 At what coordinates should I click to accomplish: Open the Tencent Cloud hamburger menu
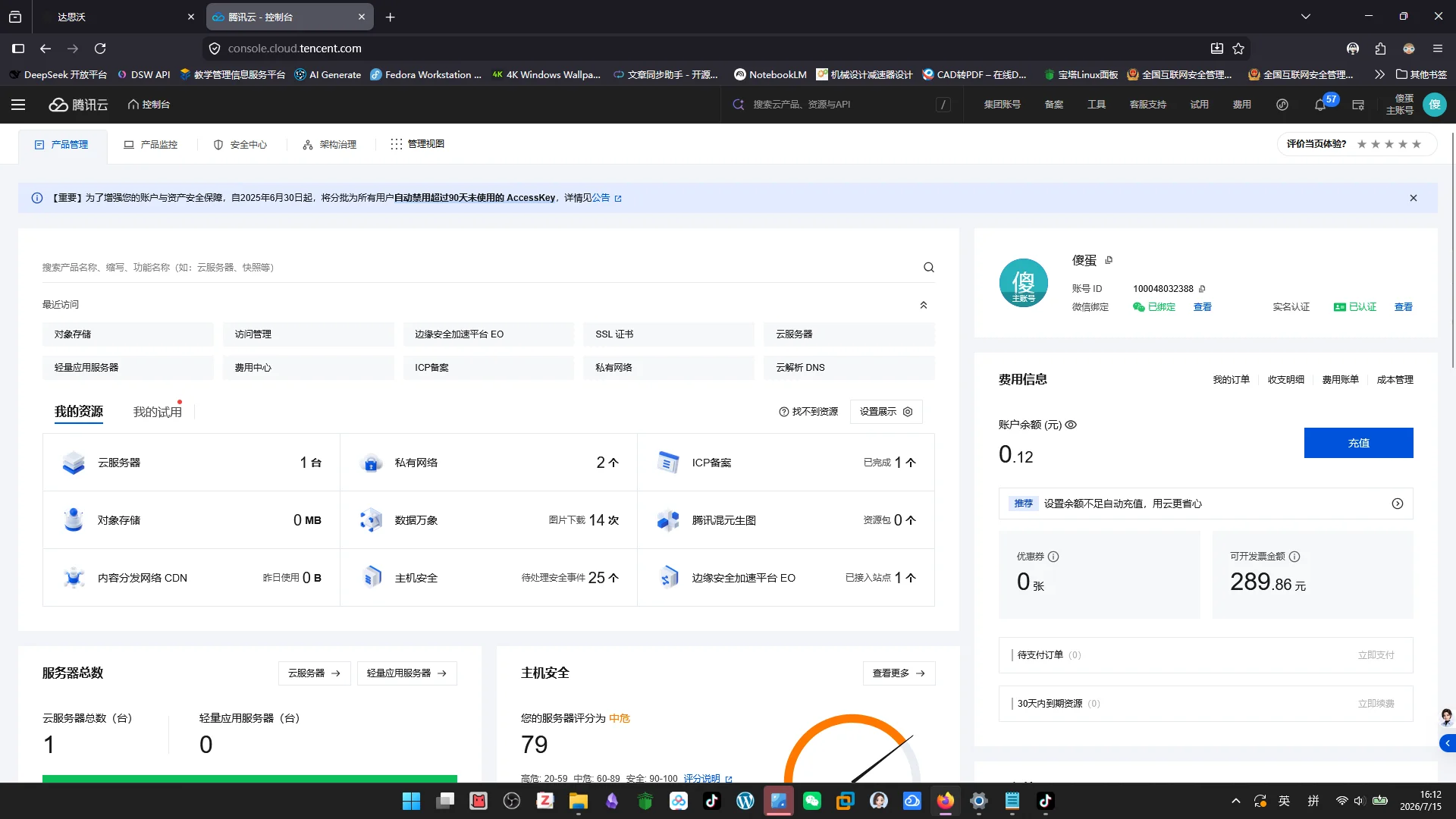18,105
